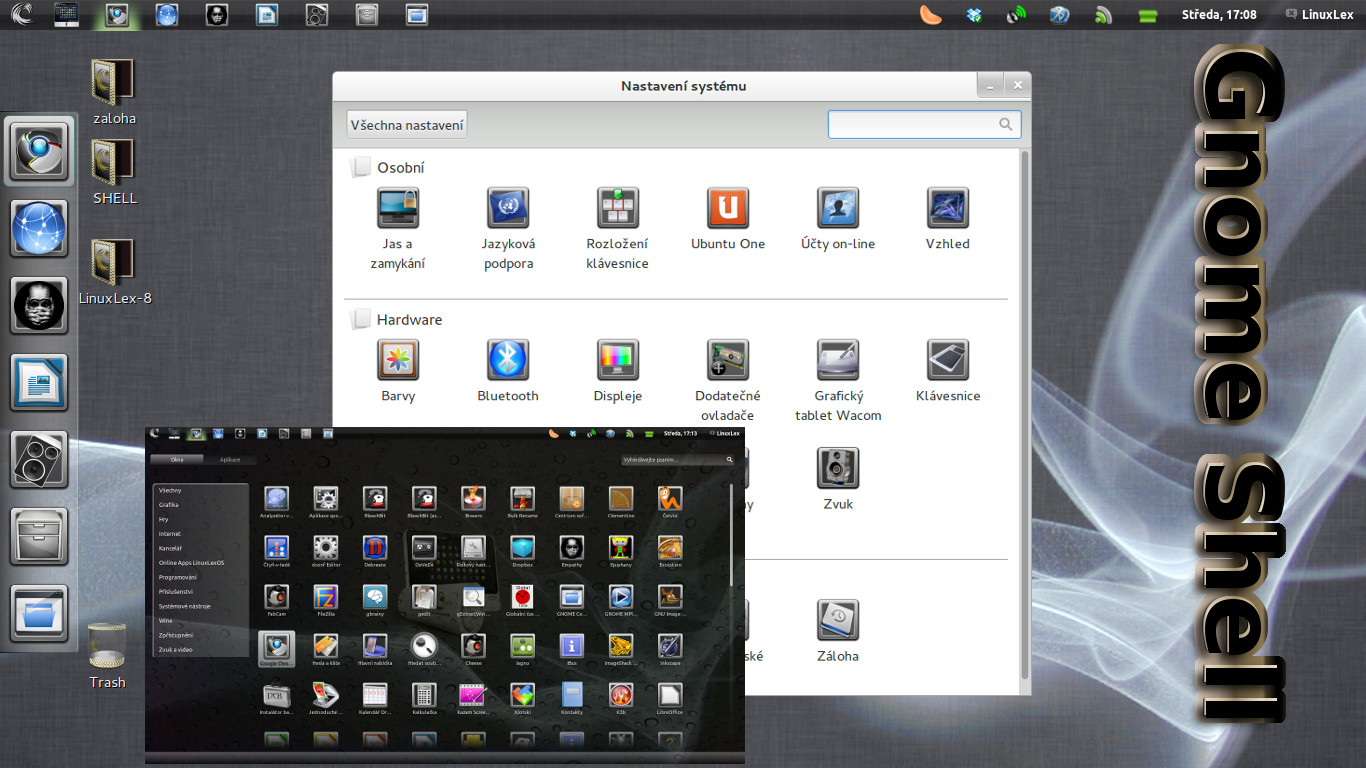The width and height of the screenshot is (1366, 768).
Task: Open the file cabinet icon in left dock
Action: tap(40, 536)
